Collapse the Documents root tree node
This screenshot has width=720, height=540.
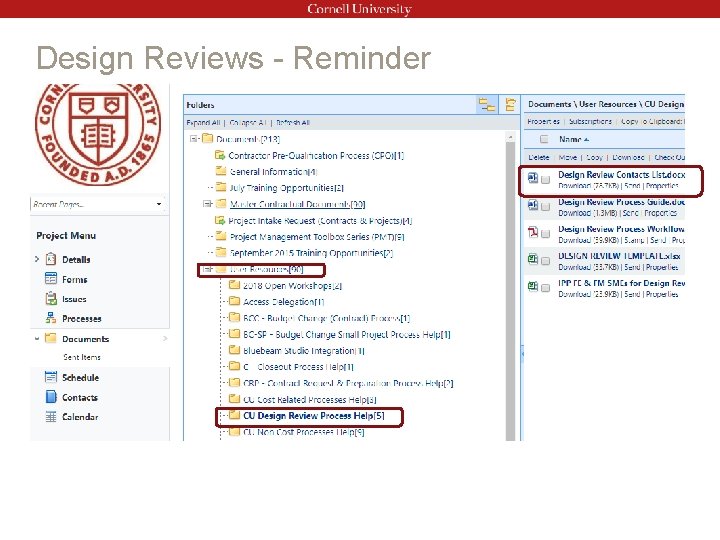click(194, 138)
